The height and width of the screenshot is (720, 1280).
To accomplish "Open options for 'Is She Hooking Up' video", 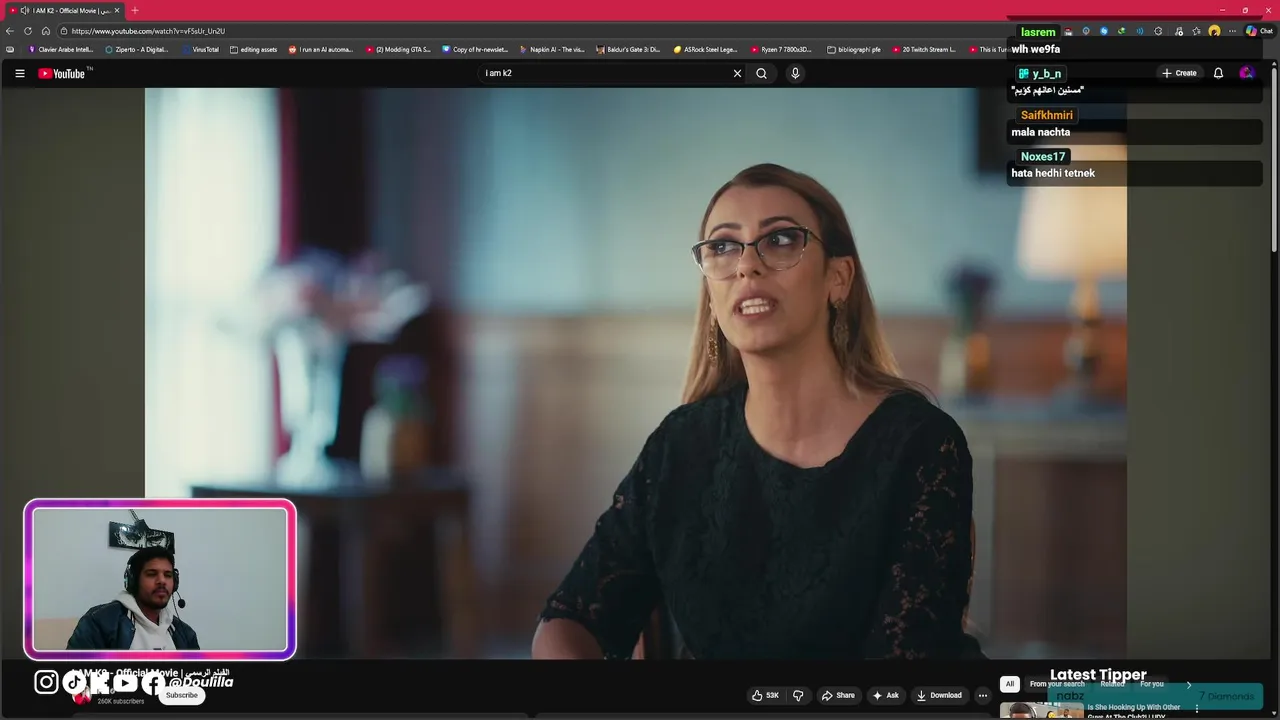I will point(1197,709).
